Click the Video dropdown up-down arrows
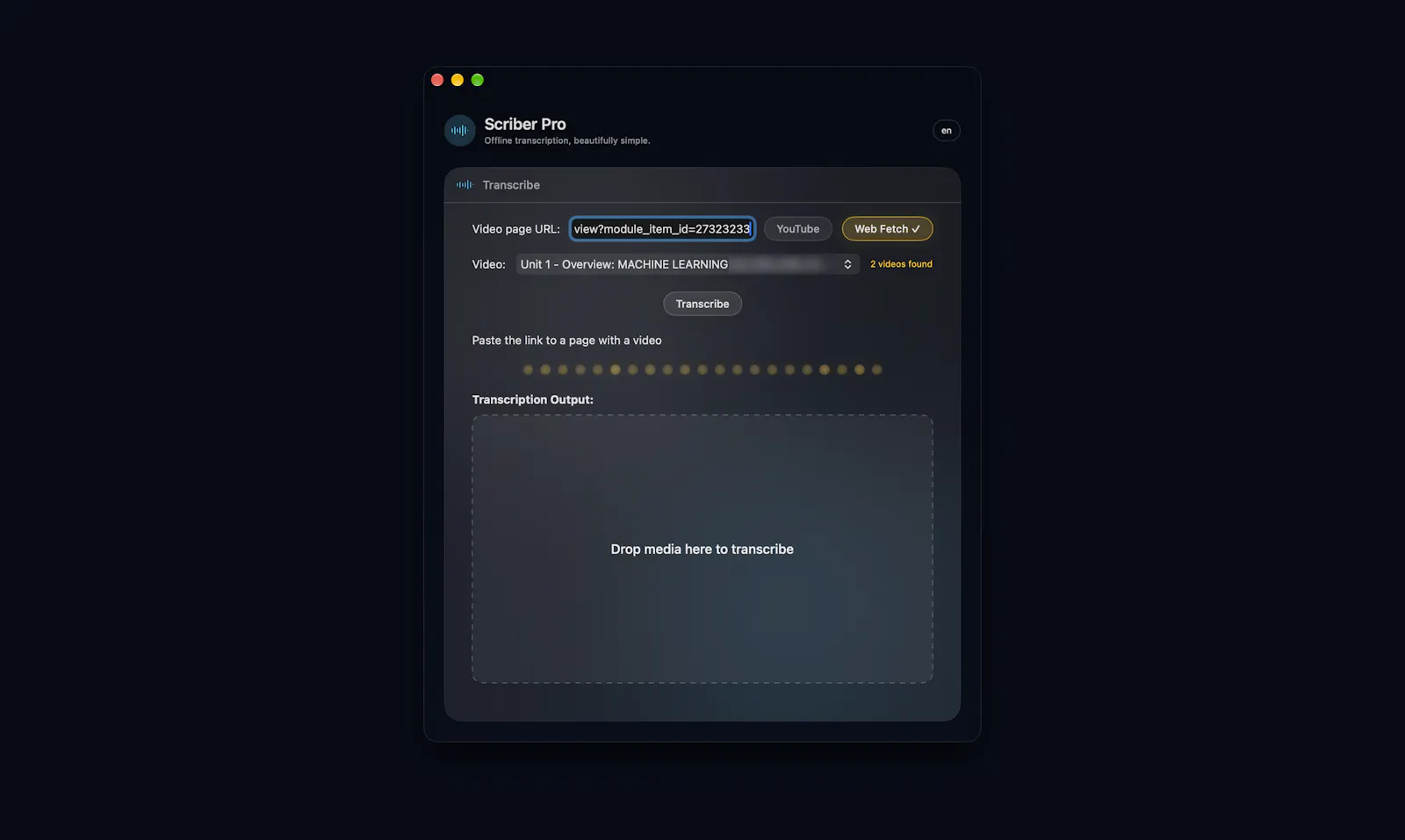 [x=847, y=264]
